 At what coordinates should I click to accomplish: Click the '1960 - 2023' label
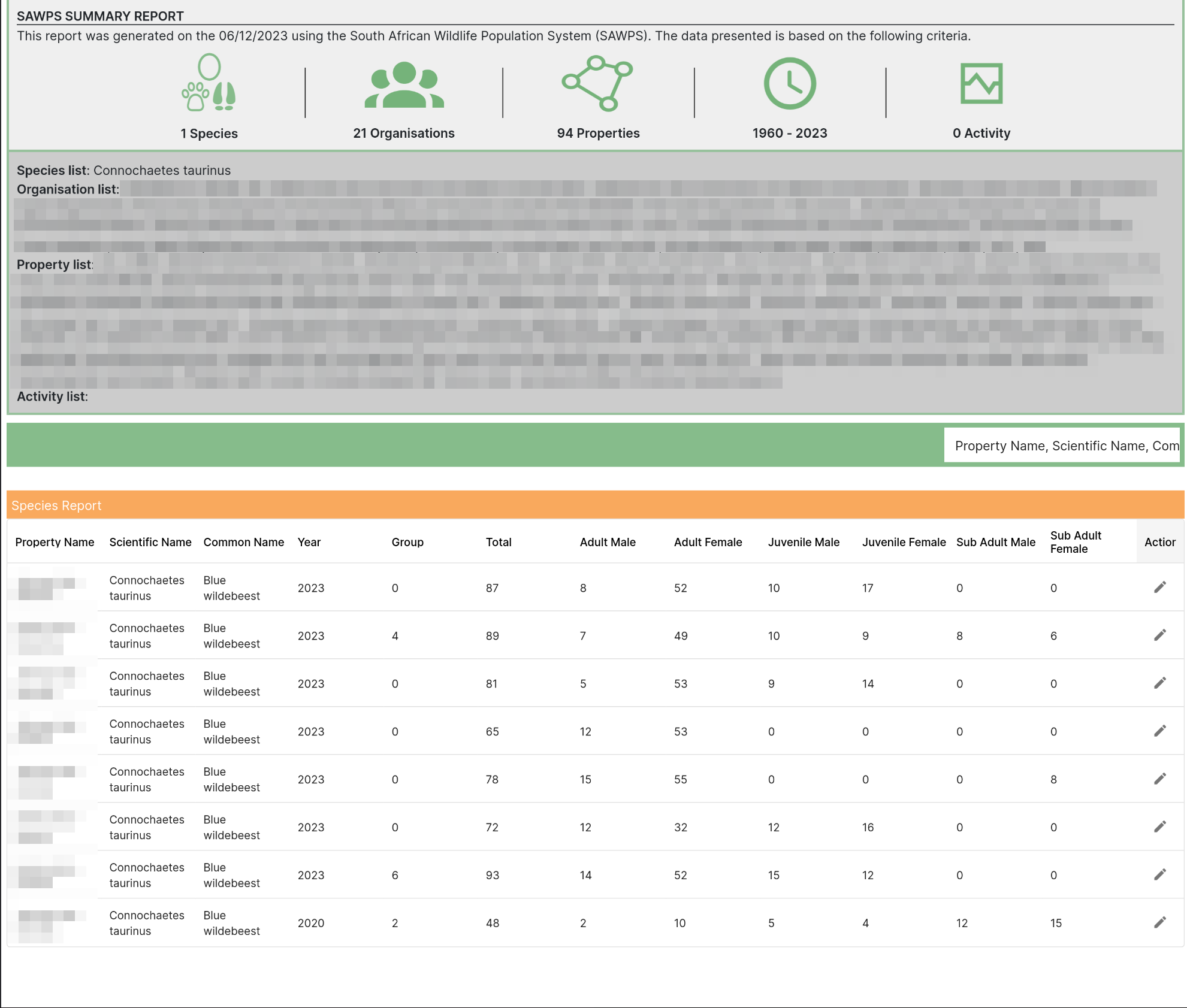[790, 133]
